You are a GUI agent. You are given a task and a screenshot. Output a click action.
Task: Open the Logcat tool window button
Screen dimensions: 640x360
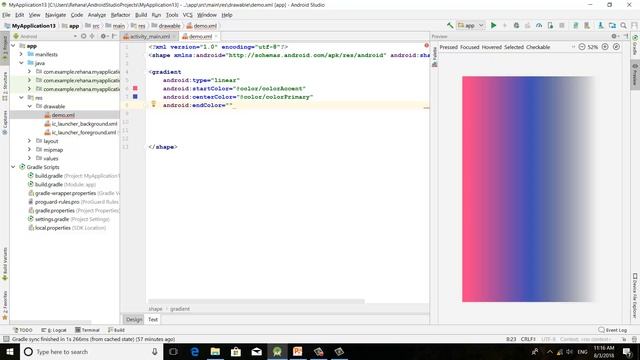pyautogui.click(x=54, y=330)
